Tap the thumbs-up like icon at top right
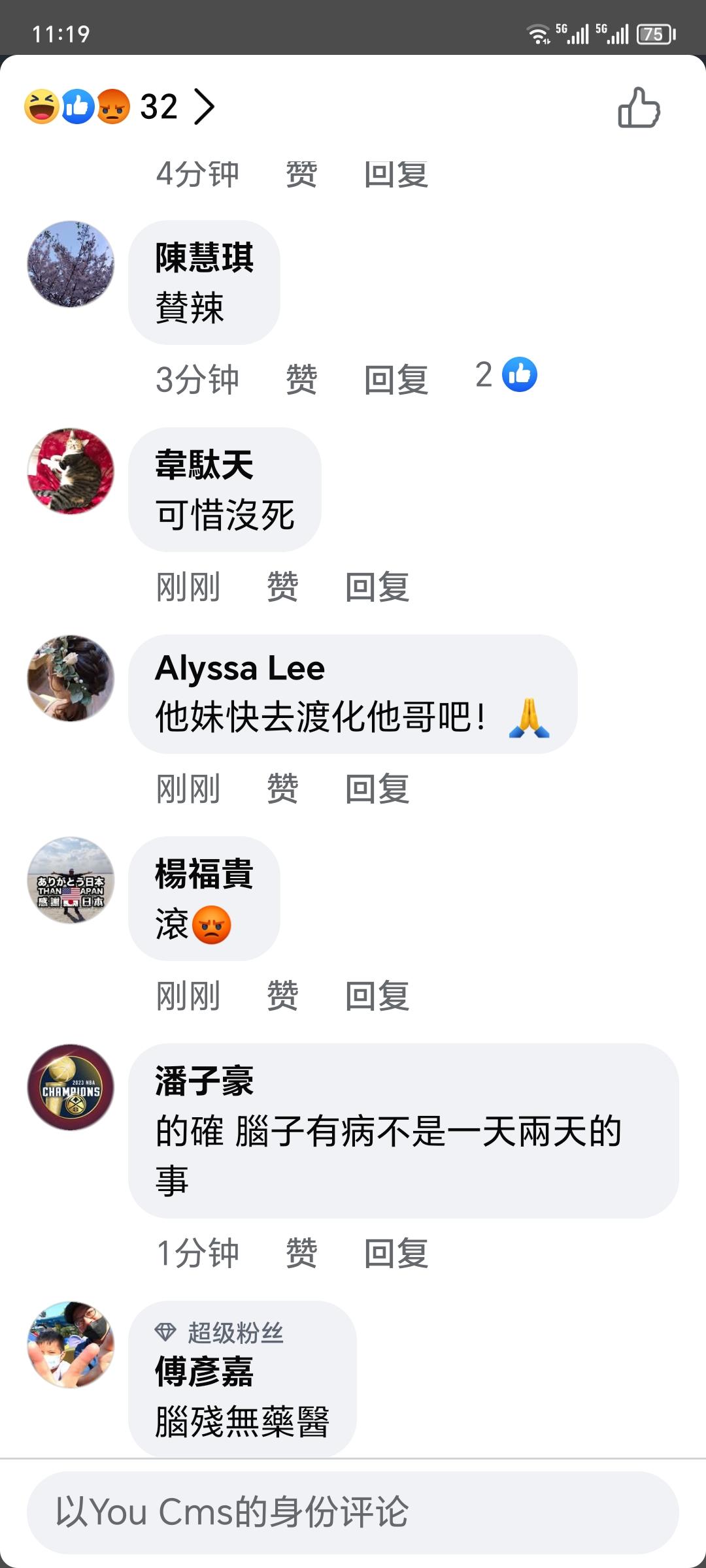Viewport: 706px width, 1568px height. 639,108
